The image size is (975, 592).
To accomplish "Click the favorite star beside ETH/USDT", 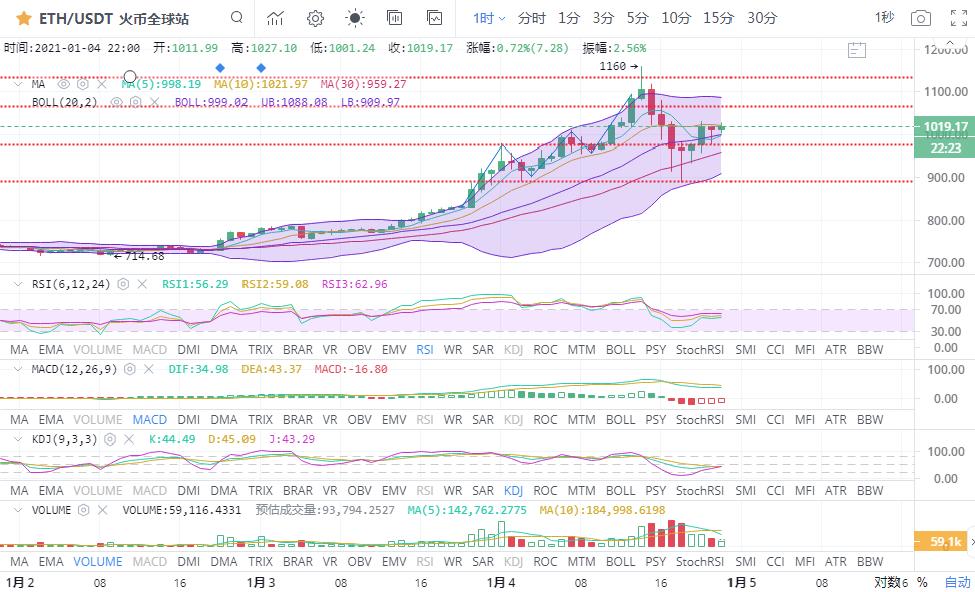I will 23,18.
